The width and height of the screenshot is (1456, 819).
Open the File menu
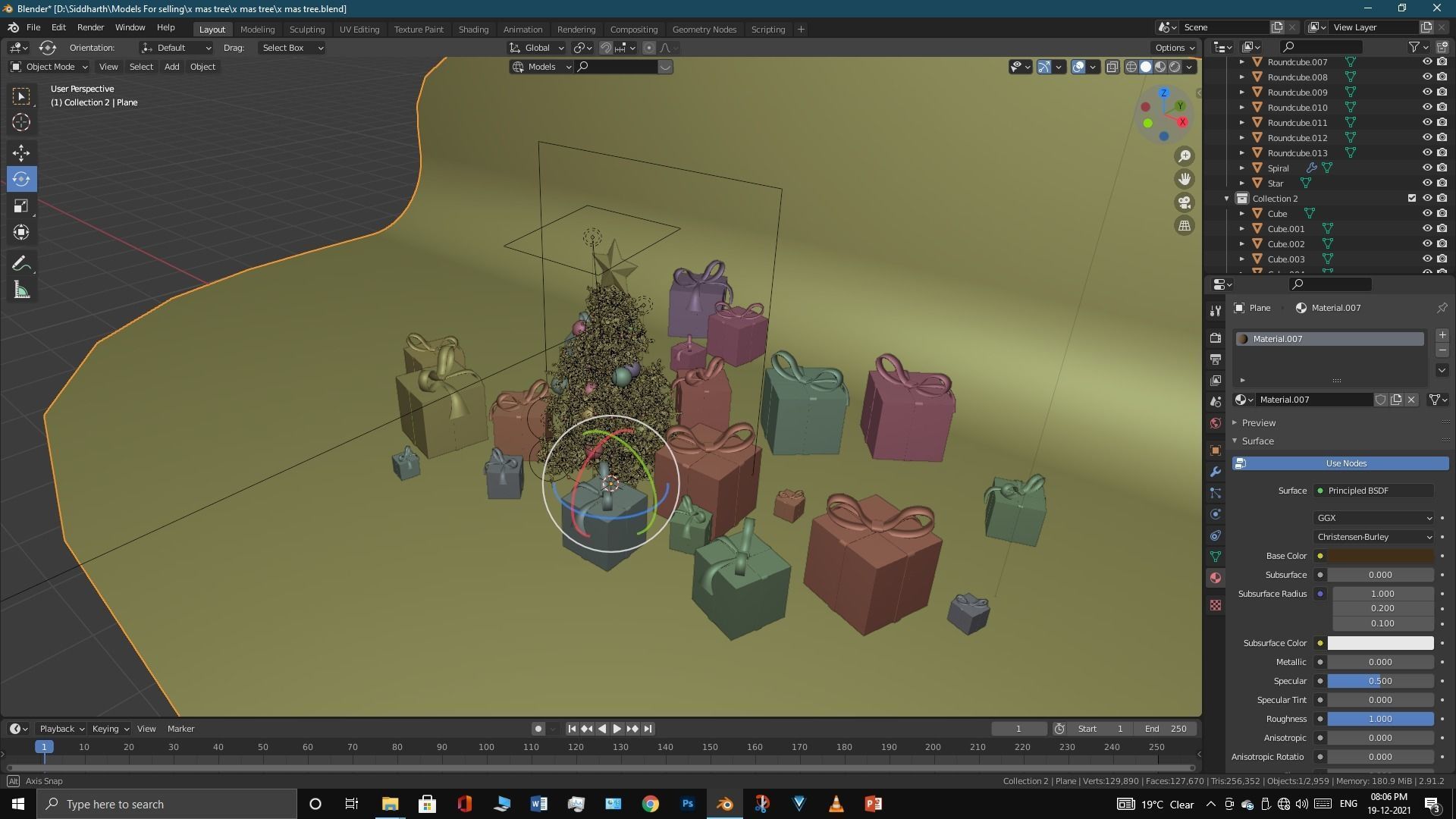pyautogui.click(x=33, y=27)
